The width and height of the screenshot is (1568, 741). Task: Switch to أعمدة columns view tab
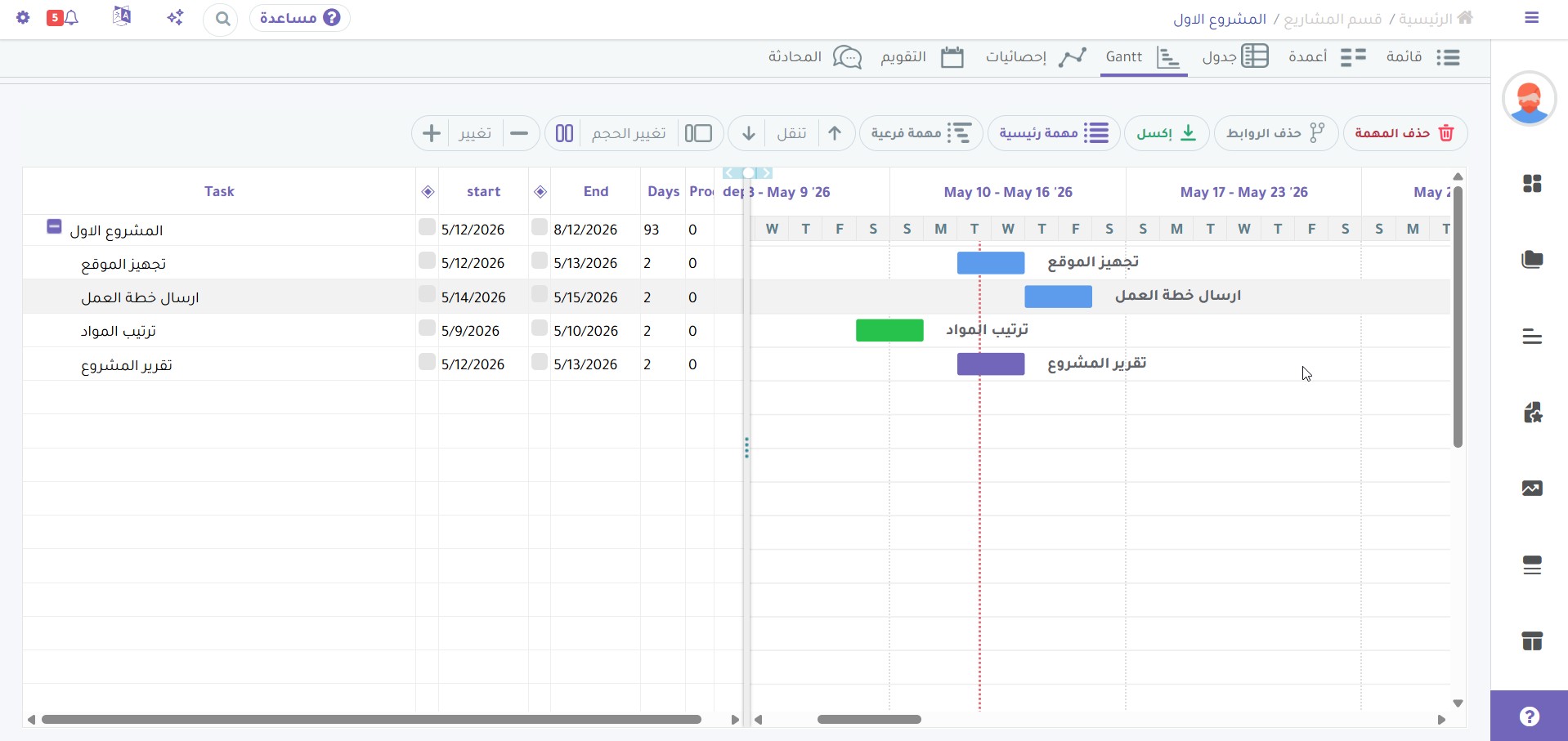(1328, 57)
